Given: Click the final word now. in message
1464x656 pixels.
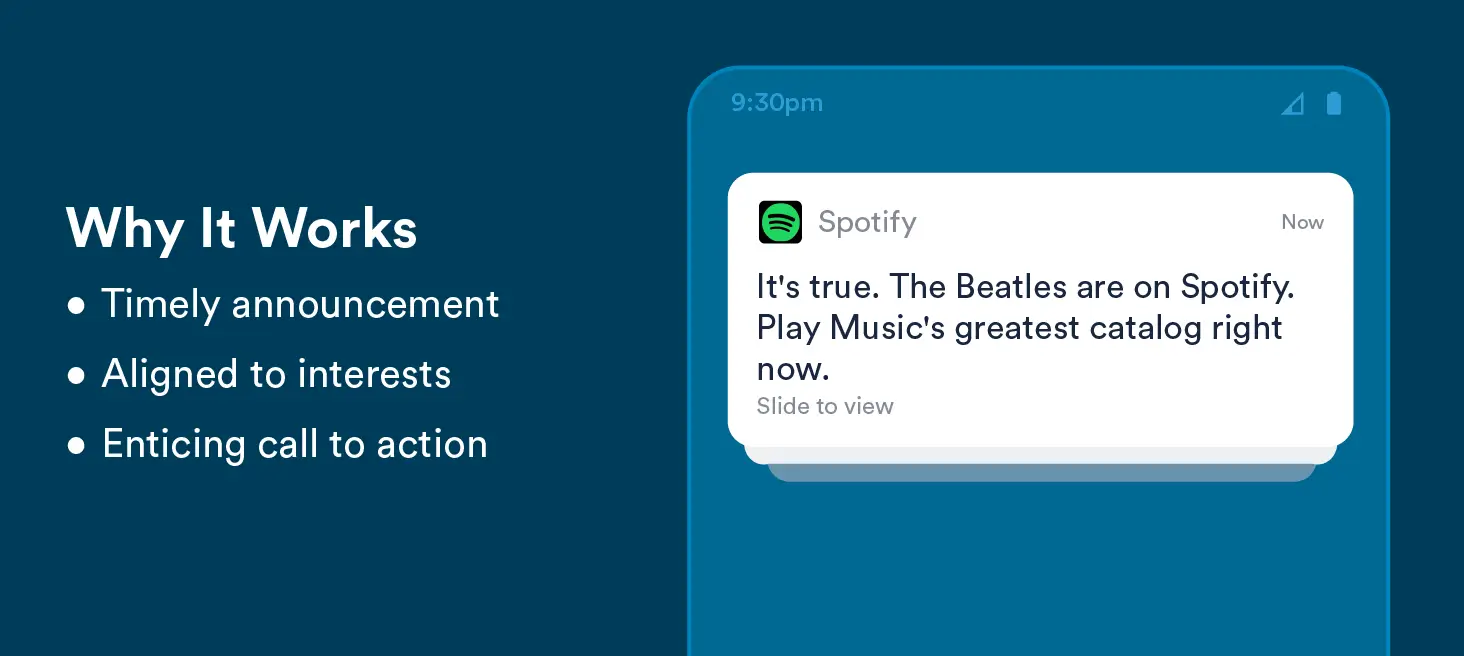Looking at the screenshot, I should pos(793,371).
